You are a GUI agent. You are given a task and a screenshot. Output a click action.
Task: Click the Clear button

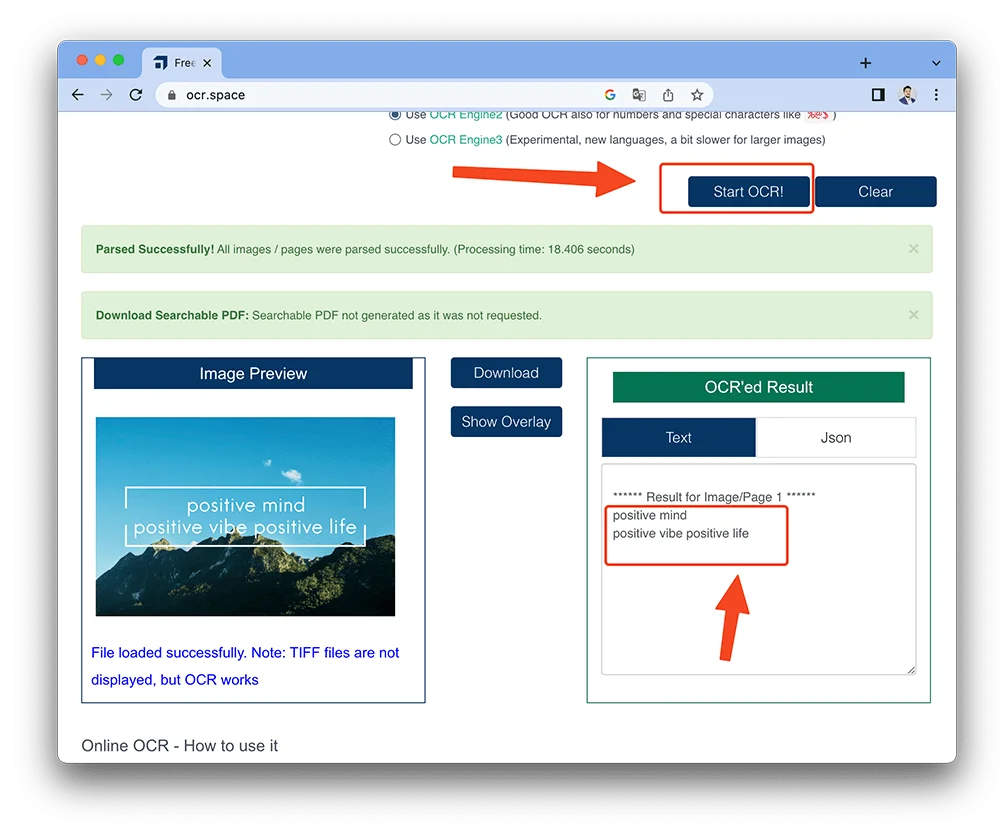tap(875, 191)
